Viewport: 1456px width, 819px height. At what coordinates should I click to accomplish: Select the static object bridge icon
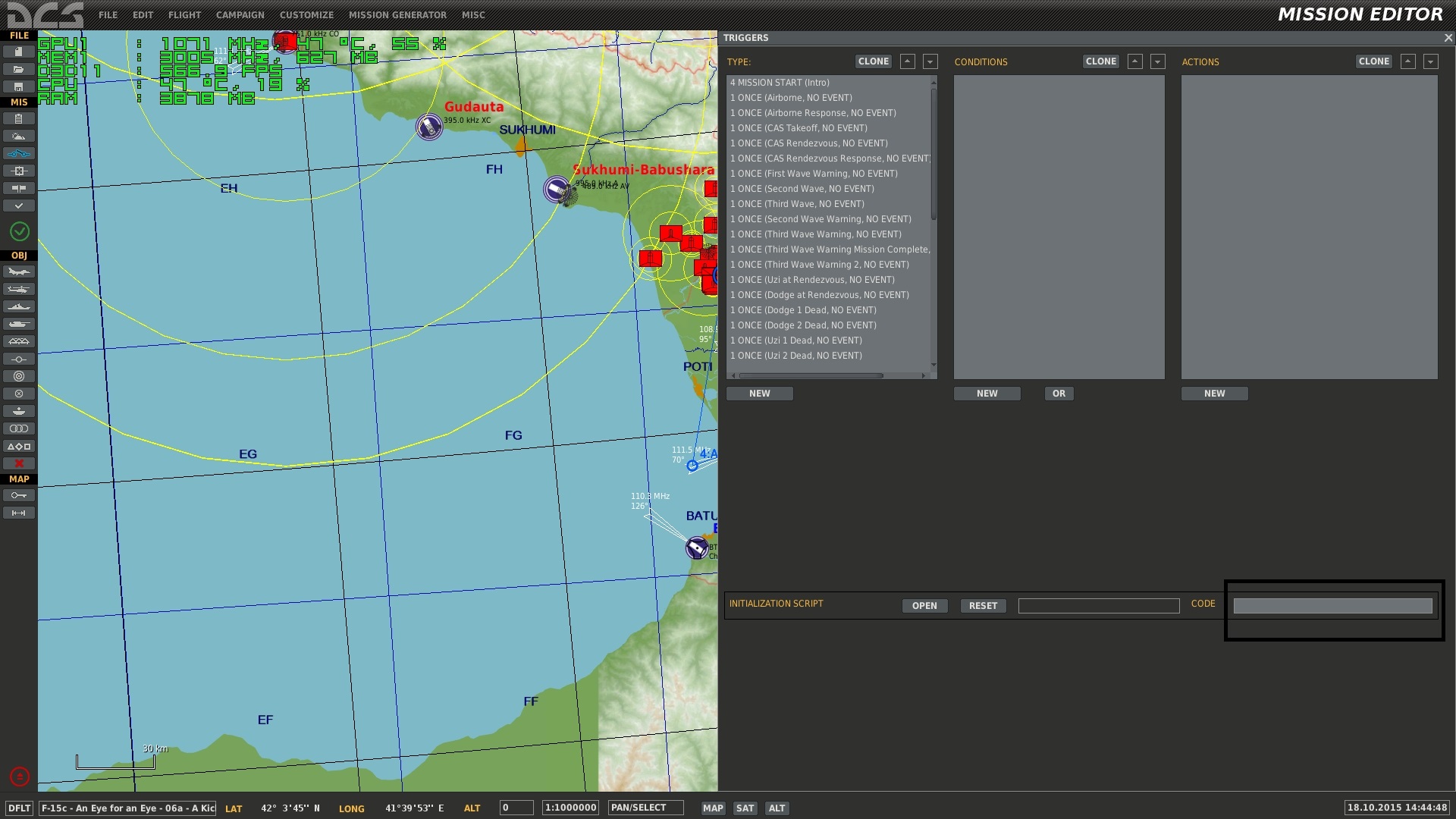point(19,341)
